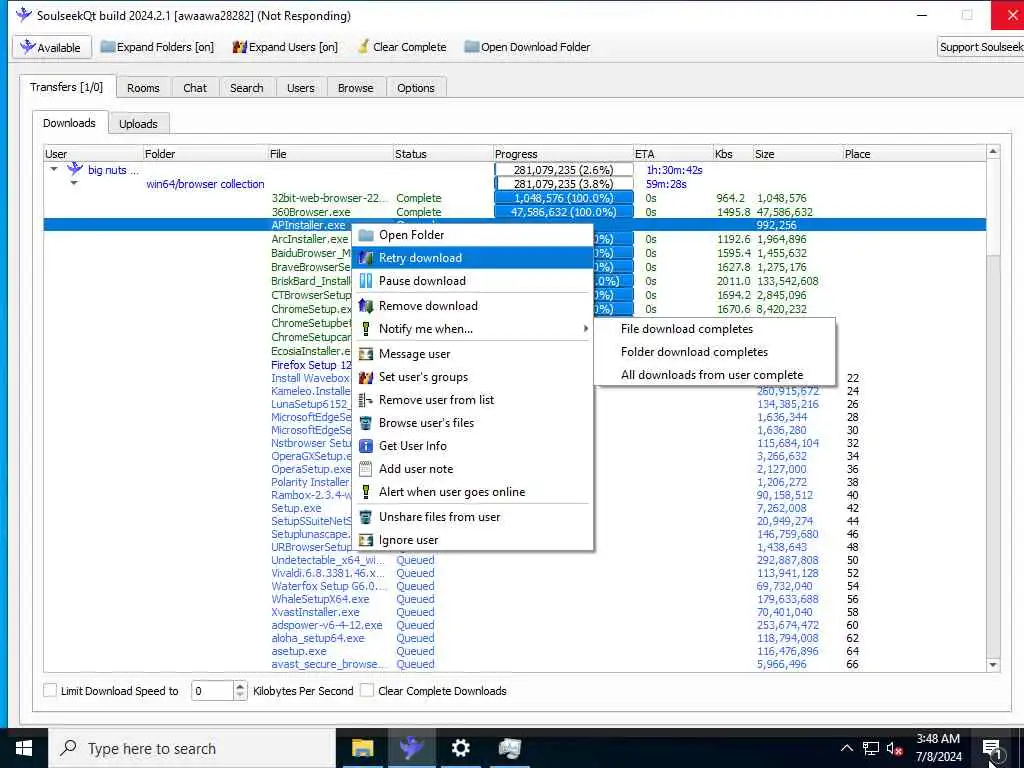This screenshot has height=768, width=1024.
Task: Click the 32bit-web-browser progress bar
Action: coord(564,198)
